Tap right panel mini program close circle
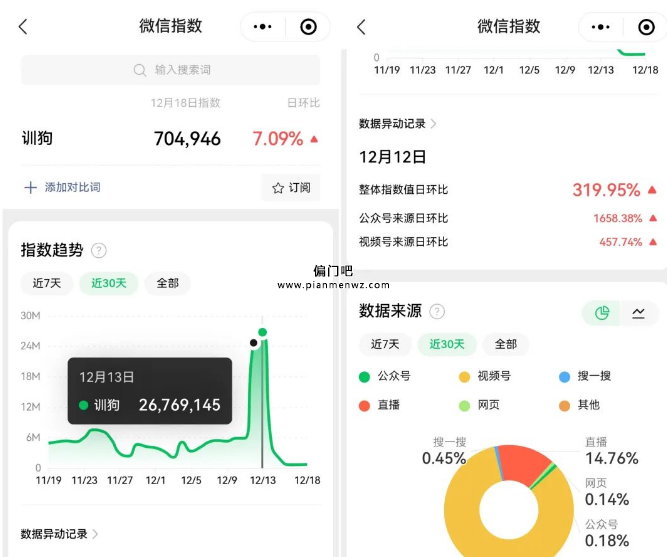Screen dimensions: 667x557 coord(646,27)
